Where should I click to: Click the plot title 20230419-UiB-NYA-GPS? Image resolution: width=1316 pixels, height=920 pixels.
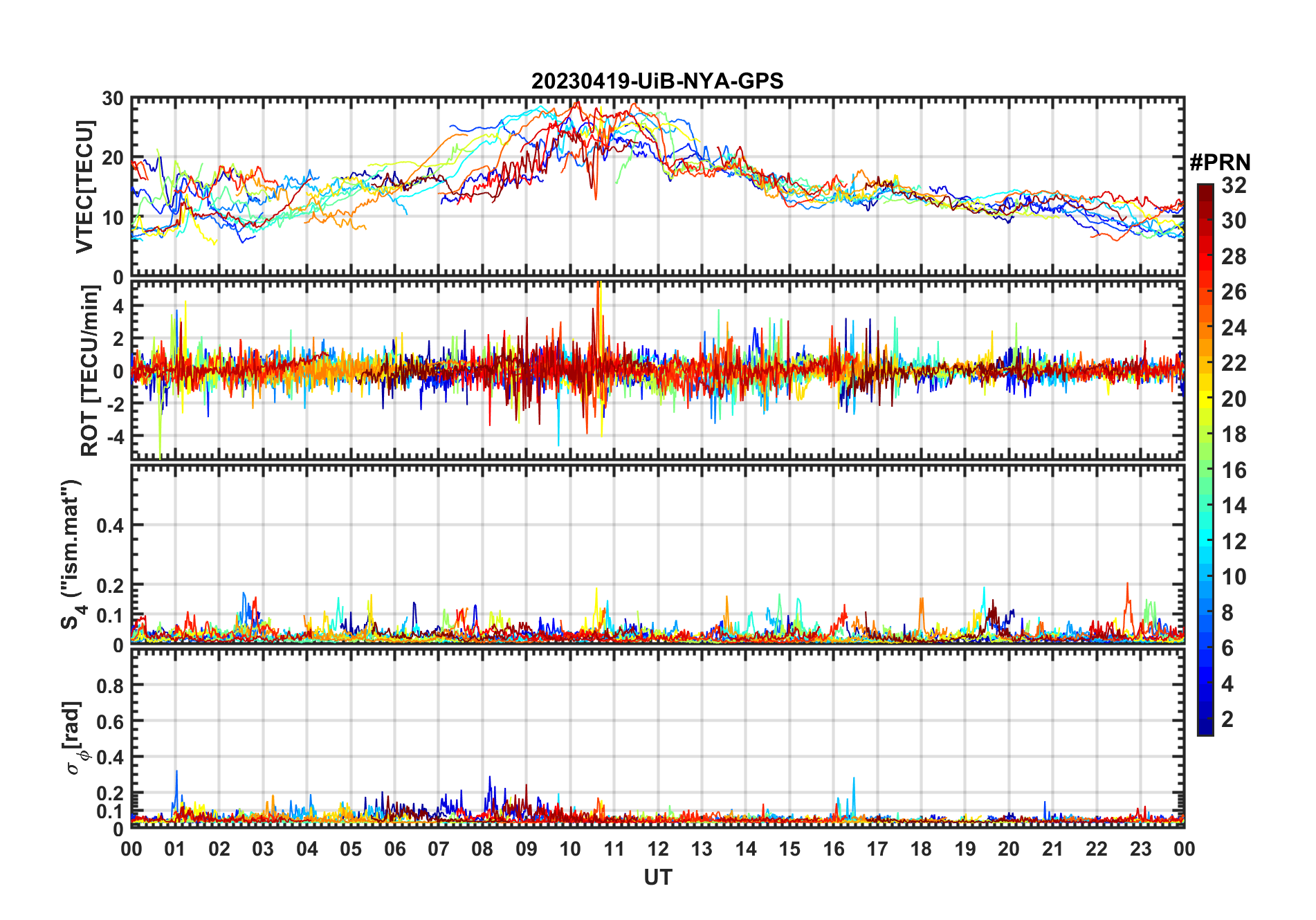coord(657,82)
